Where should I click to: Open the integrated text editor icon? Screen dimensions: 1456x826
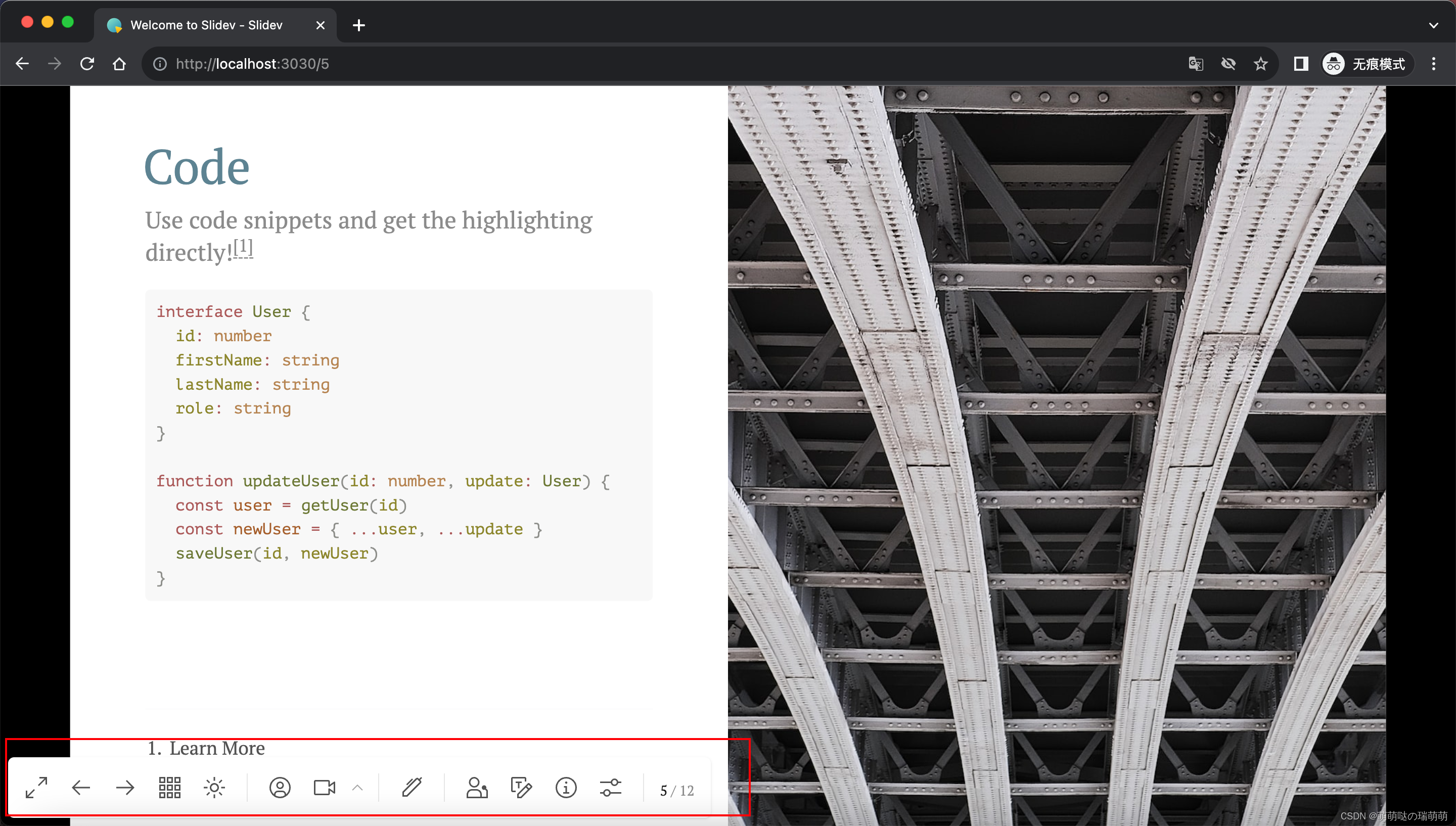point(521,788)
